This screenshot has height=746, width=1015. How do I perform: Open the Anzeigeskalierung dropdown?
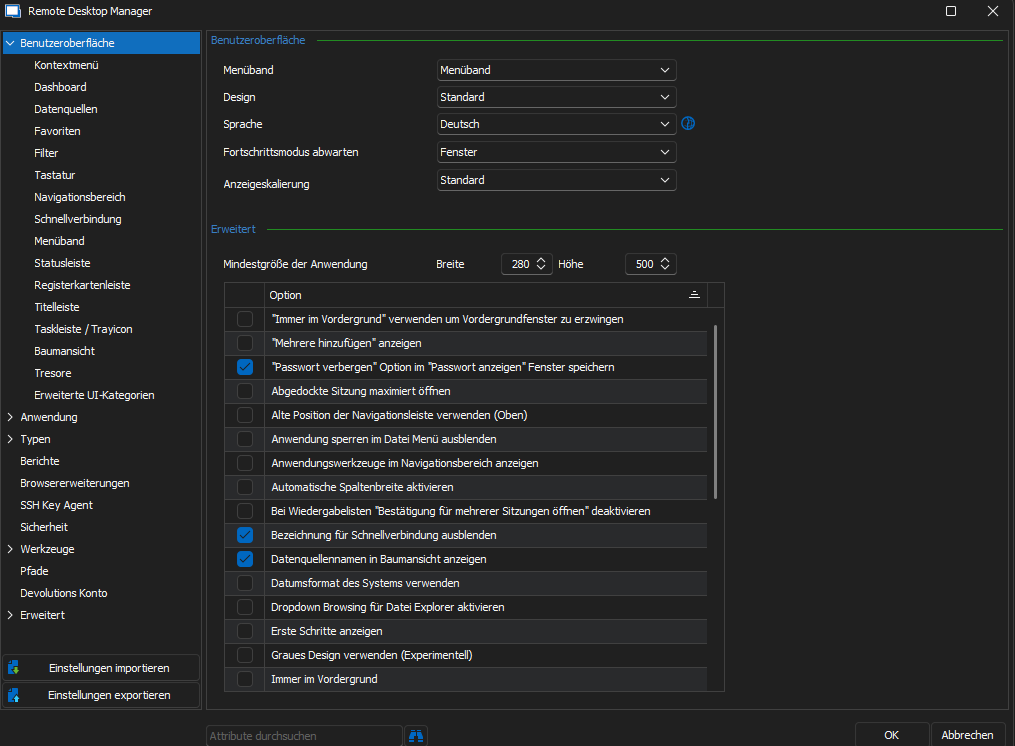(x=557, y=180)
